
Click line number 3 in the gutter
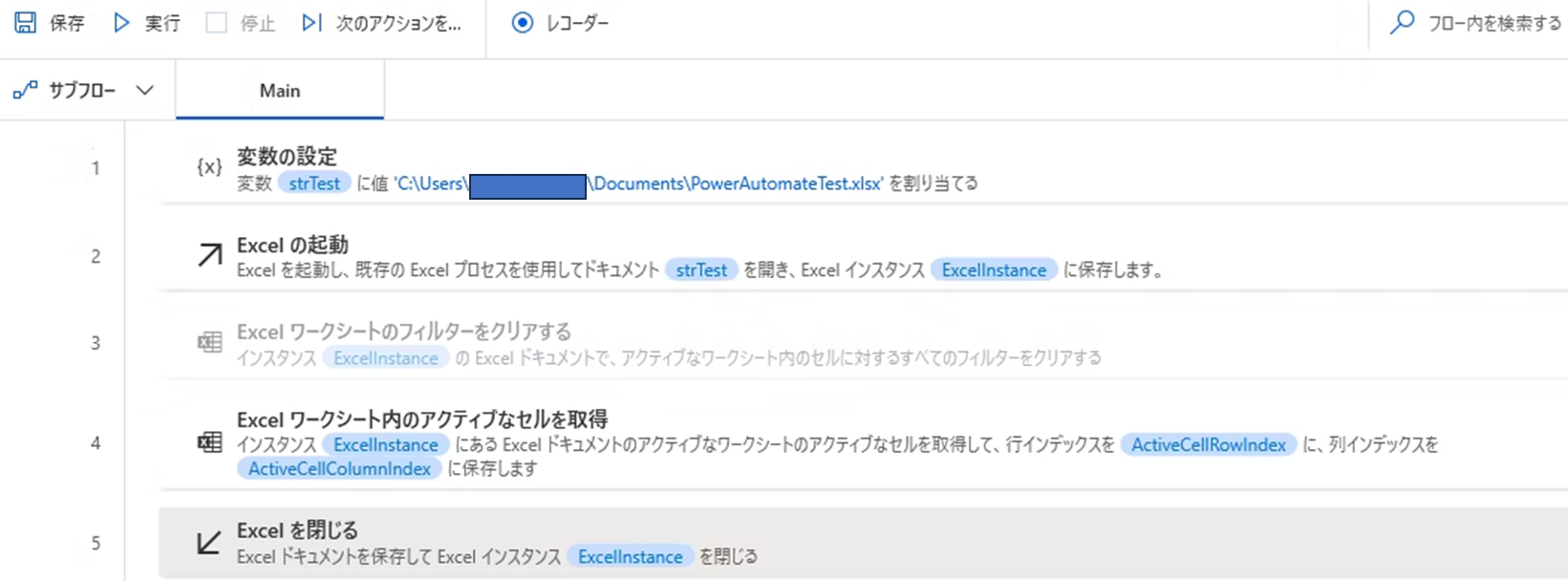[x=96, y=342]
